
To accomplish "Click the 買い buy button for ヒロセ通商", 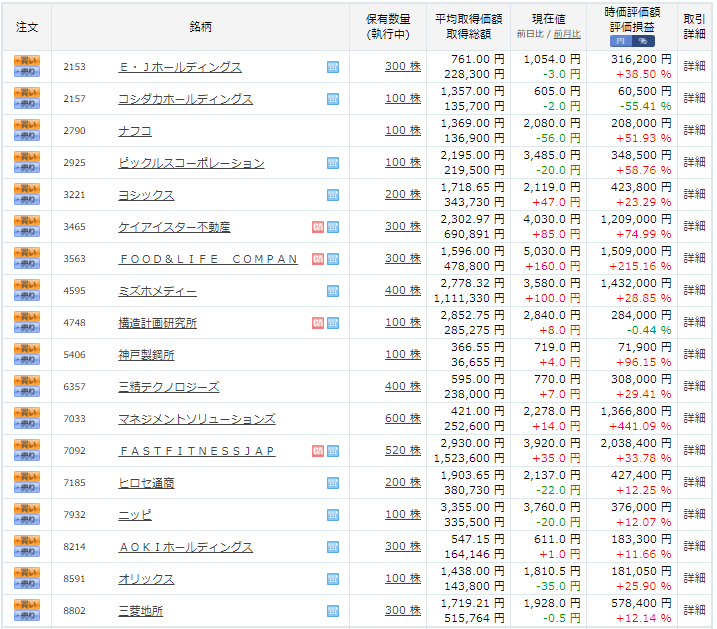I will 27,477.
